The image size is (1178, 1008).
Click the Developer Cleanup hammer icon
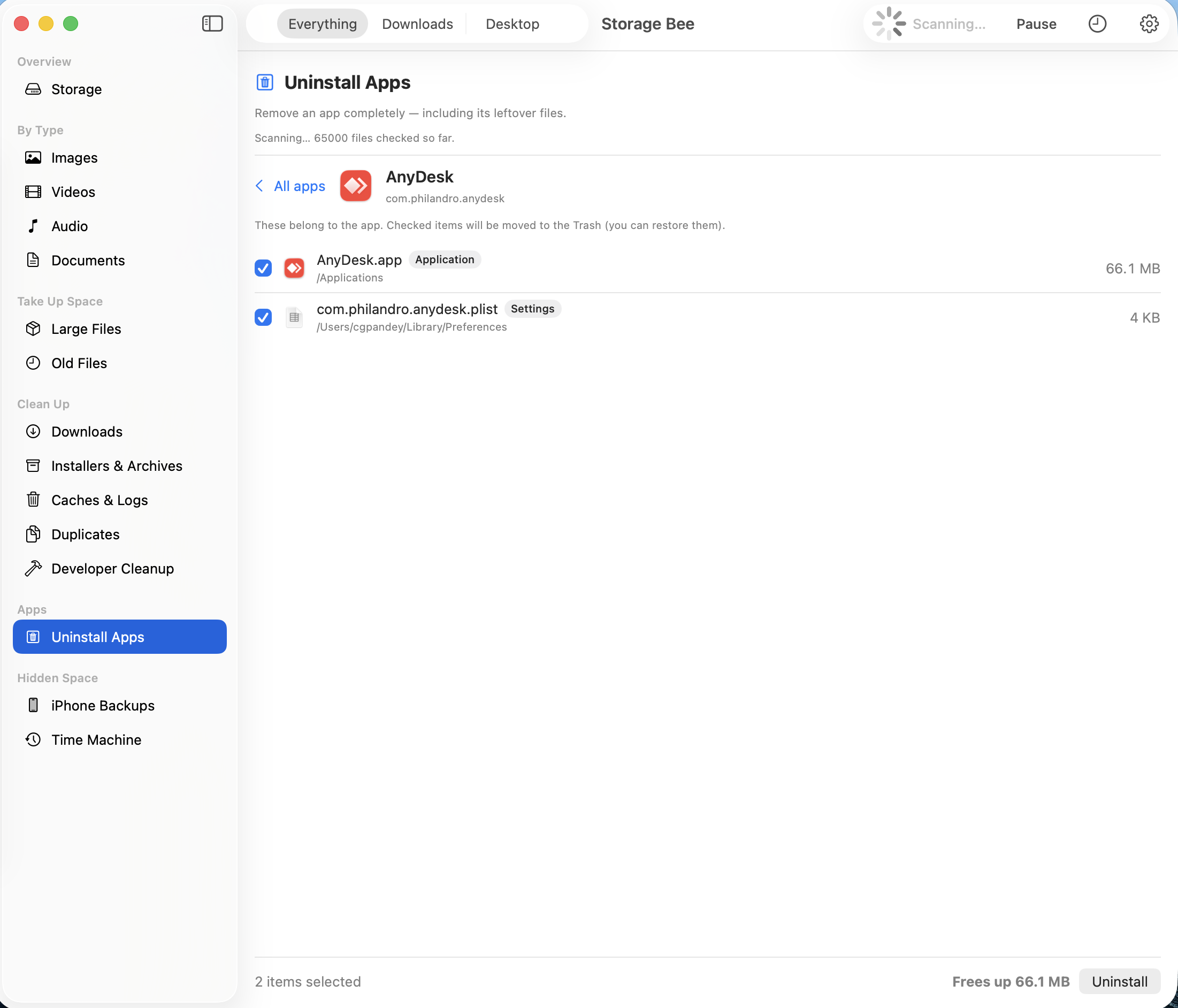[x=34, y=568]
